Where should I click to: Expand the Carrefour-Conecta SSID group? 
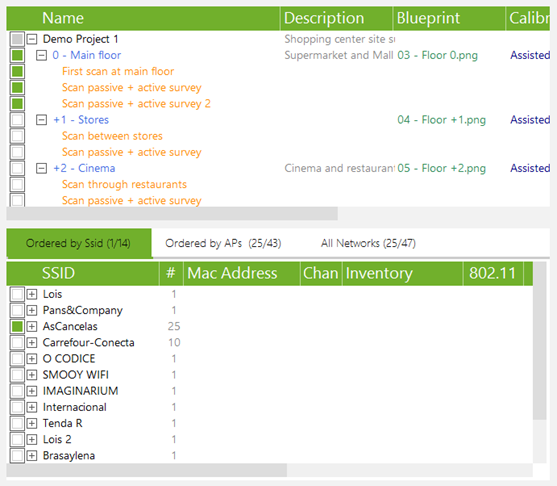[32, 342]
